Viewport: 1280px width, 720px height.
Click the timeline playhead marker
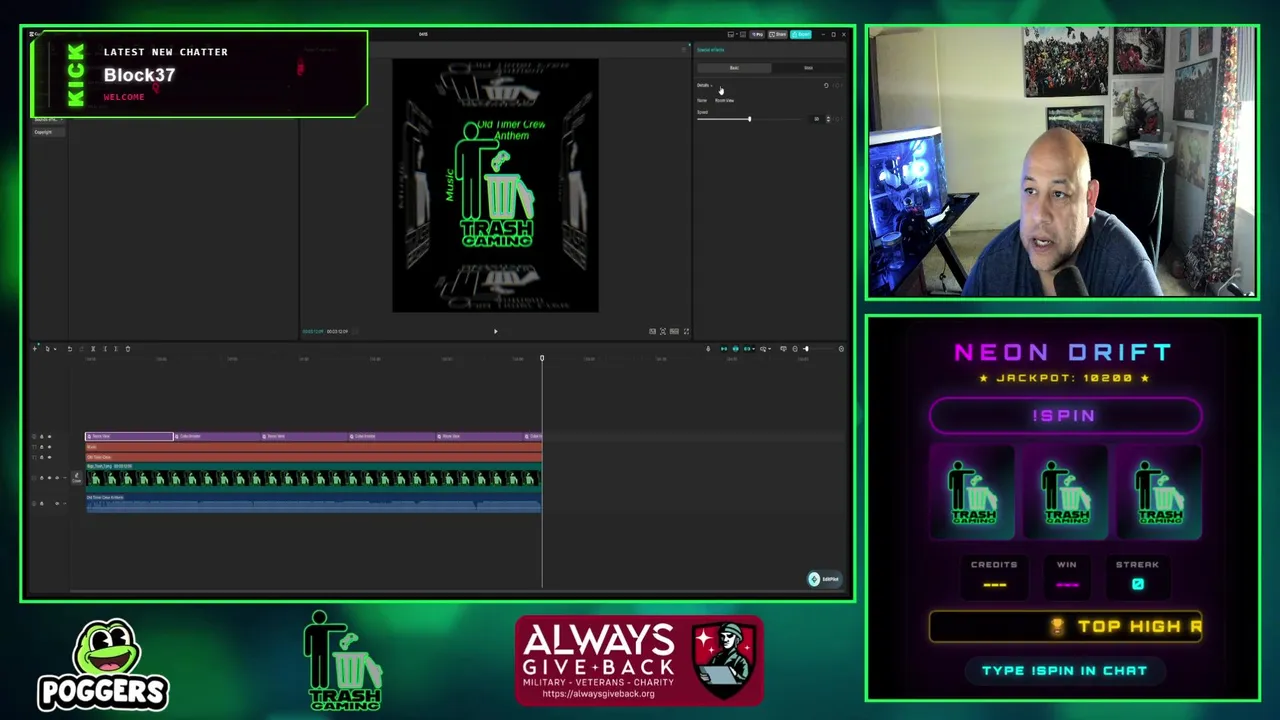tap(542, 358)
